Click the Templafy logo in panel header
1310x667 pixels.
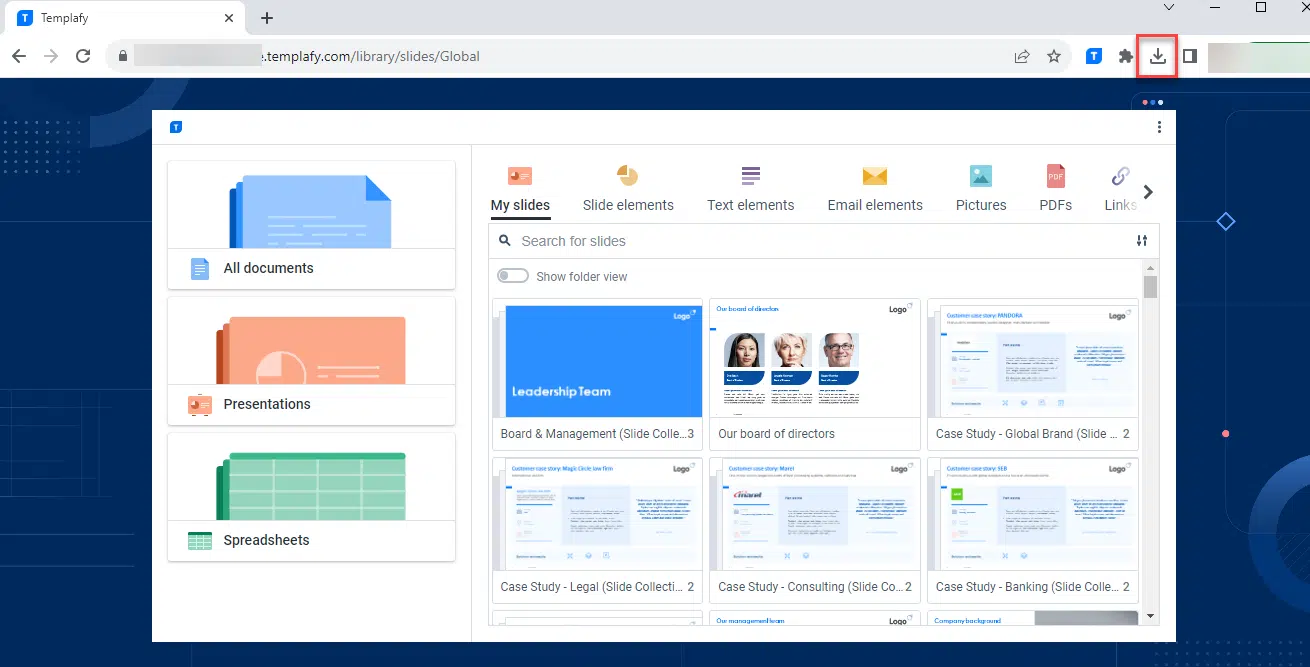(176, 127)
